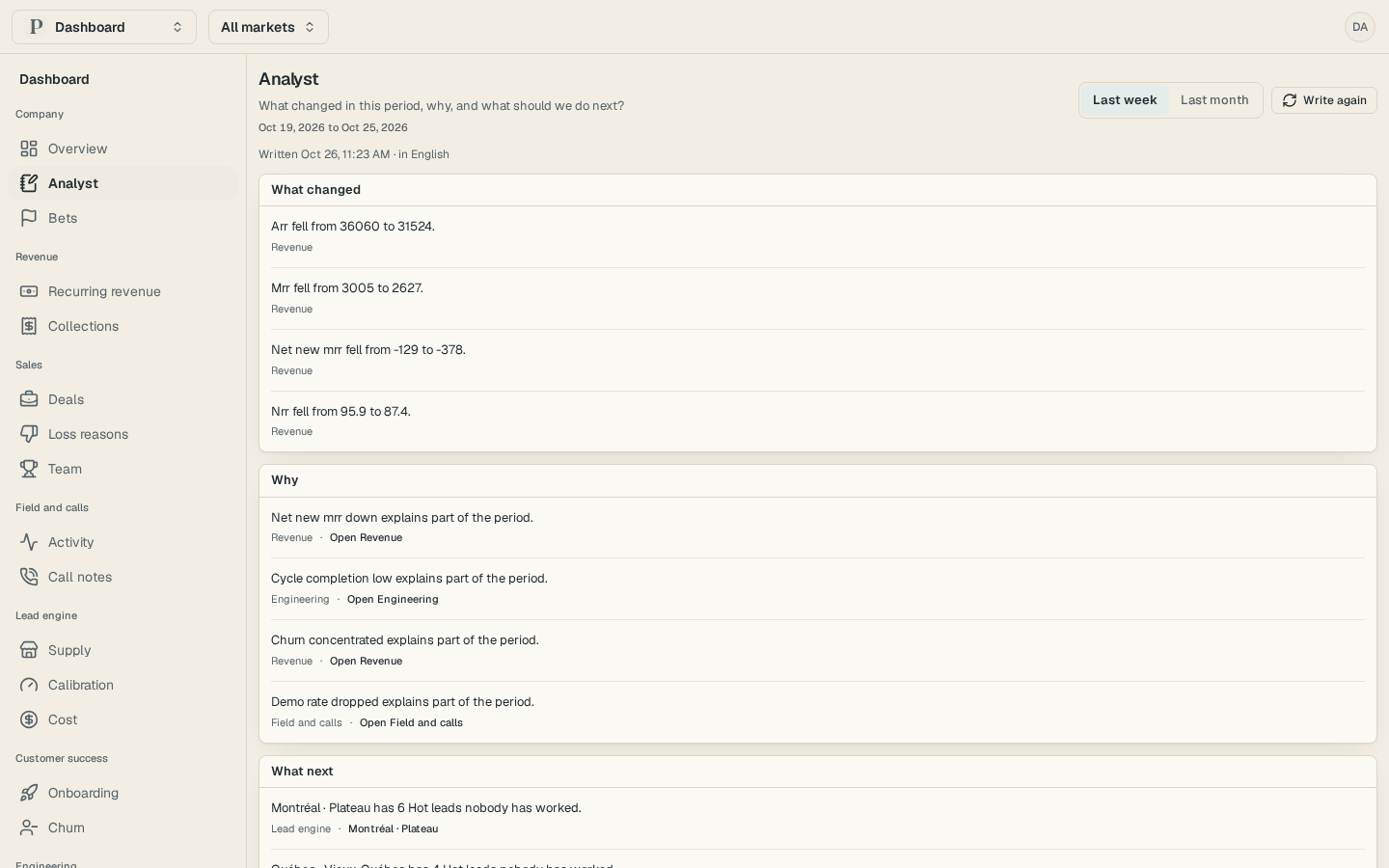Click the 'Oct 19, 2026 to Oct 25, 2026' date range

(x=333, y=127)
